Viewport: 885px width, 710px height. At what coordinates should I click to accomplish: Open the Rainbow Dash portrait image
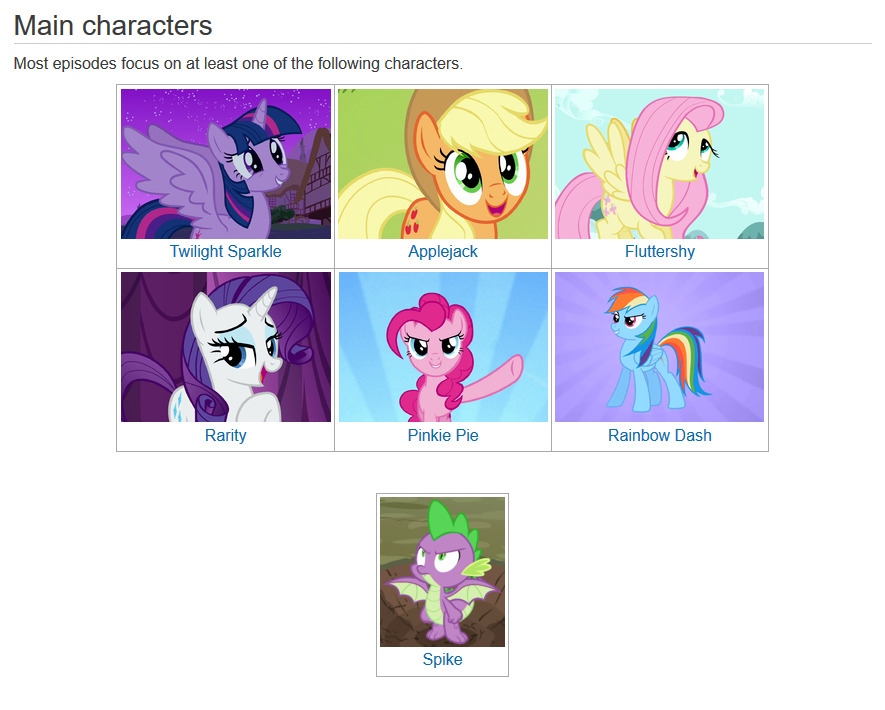[659, 347]
